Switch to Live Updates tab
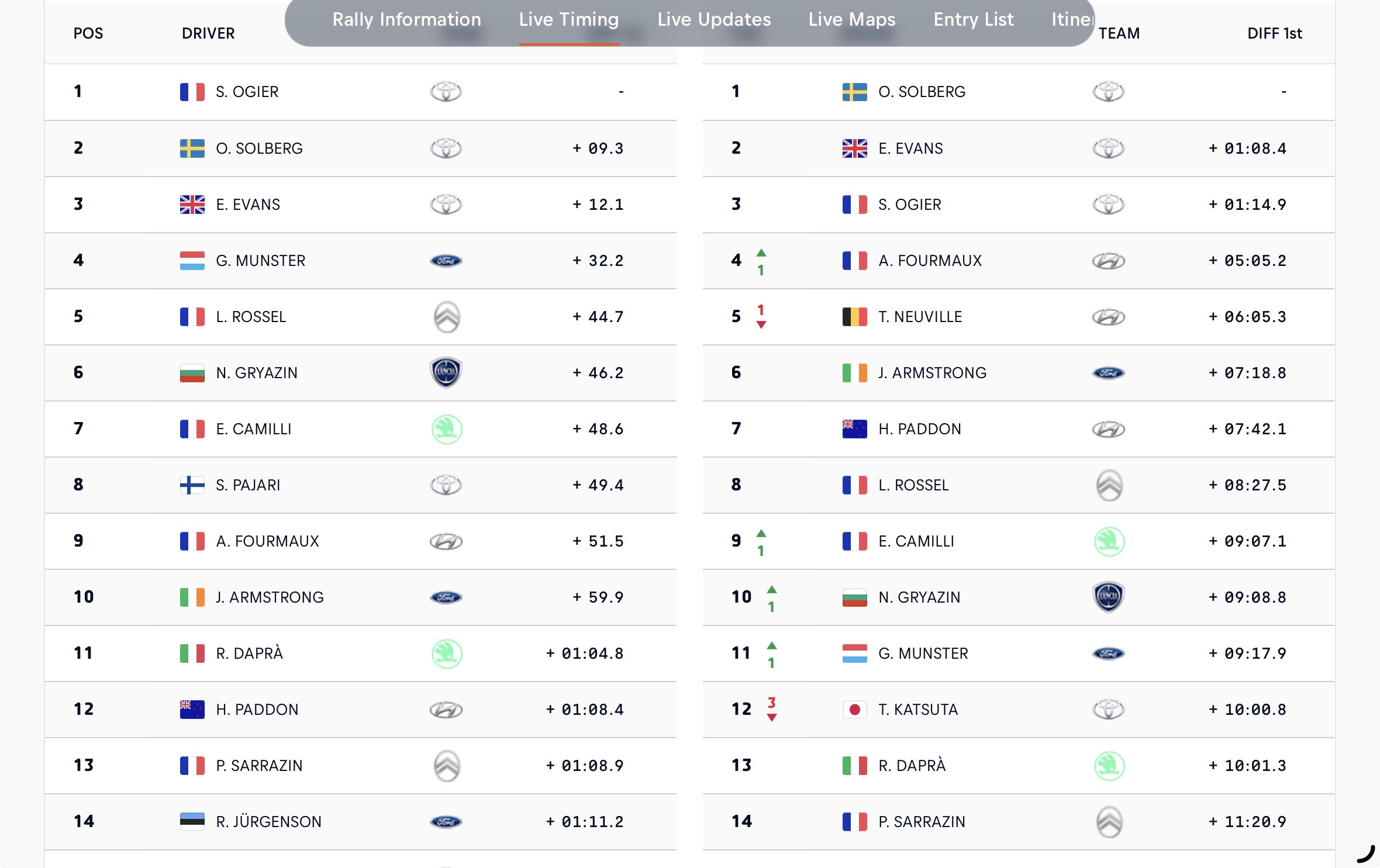Viewport: 1380px width, 868px height. point(714,20)
